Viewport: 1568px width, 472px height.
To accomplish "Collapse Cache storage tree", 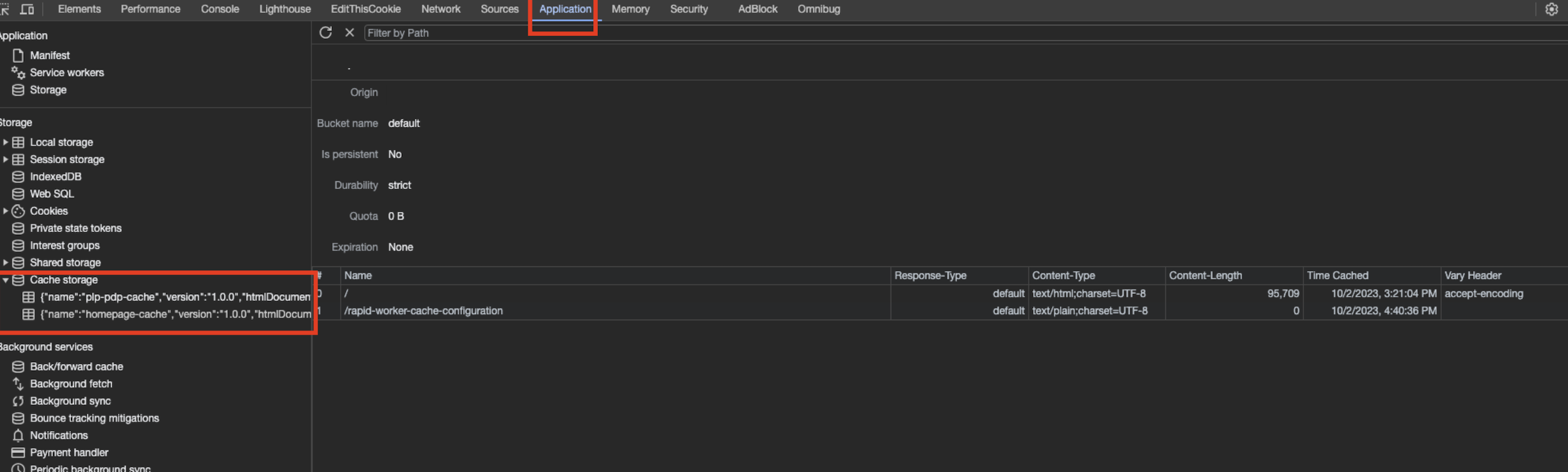I will [6, 280].
